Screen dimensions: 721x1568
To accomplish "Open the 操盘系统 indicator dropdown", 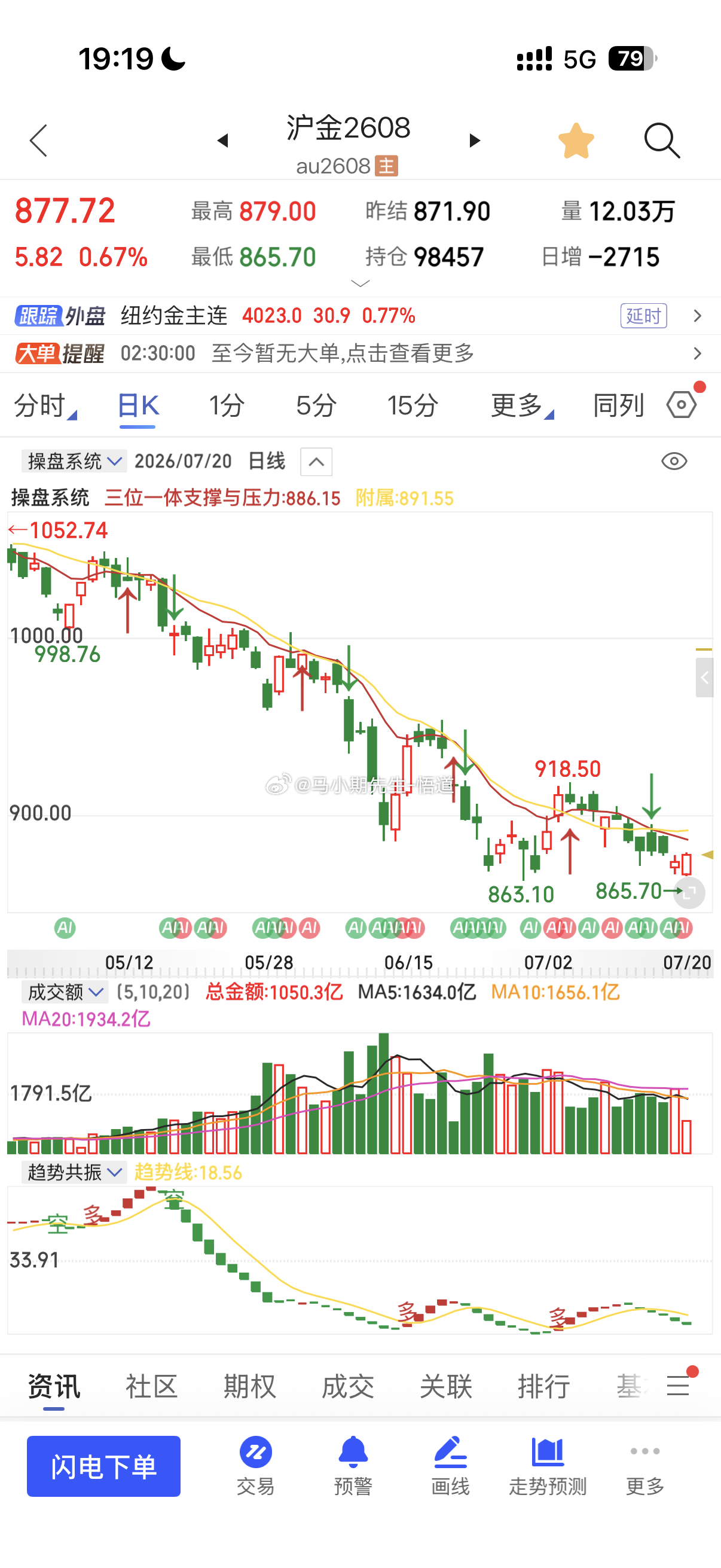I will (74, 462).
